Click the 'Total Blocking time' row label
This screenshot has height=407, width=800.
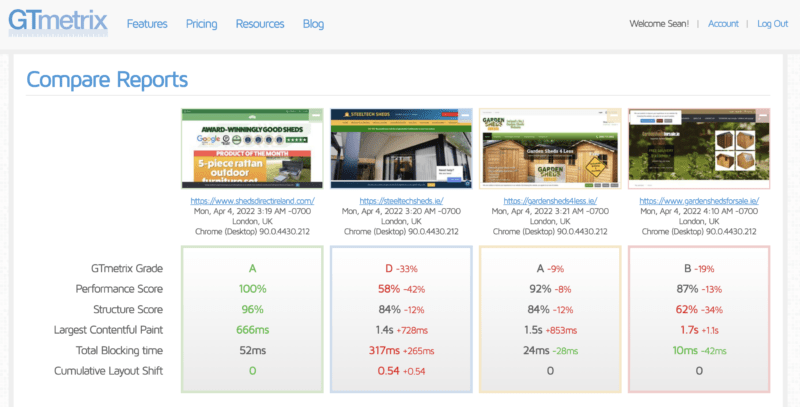(119, 350)
